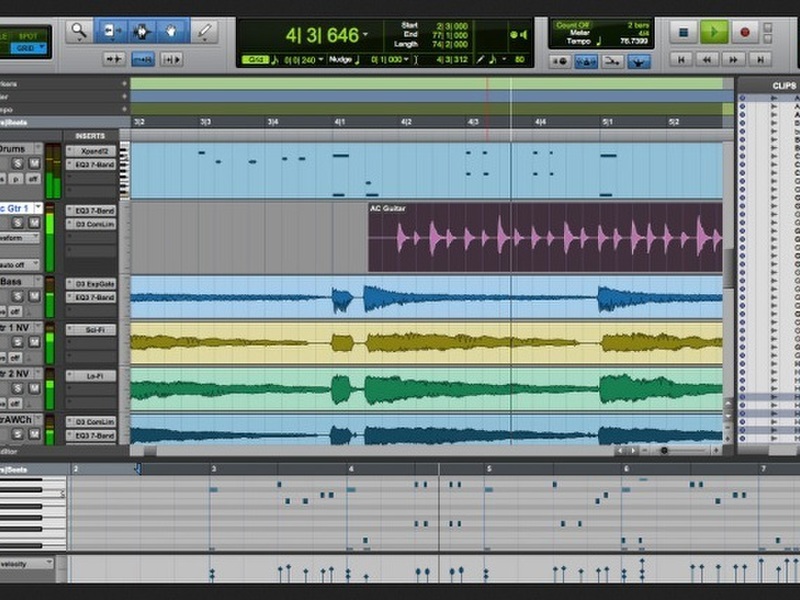Image resolution: width=800 pixels, height=600 pixels.
Task: Adjust the horizontal zoom slider below tracks
Action: coord(665,450)
